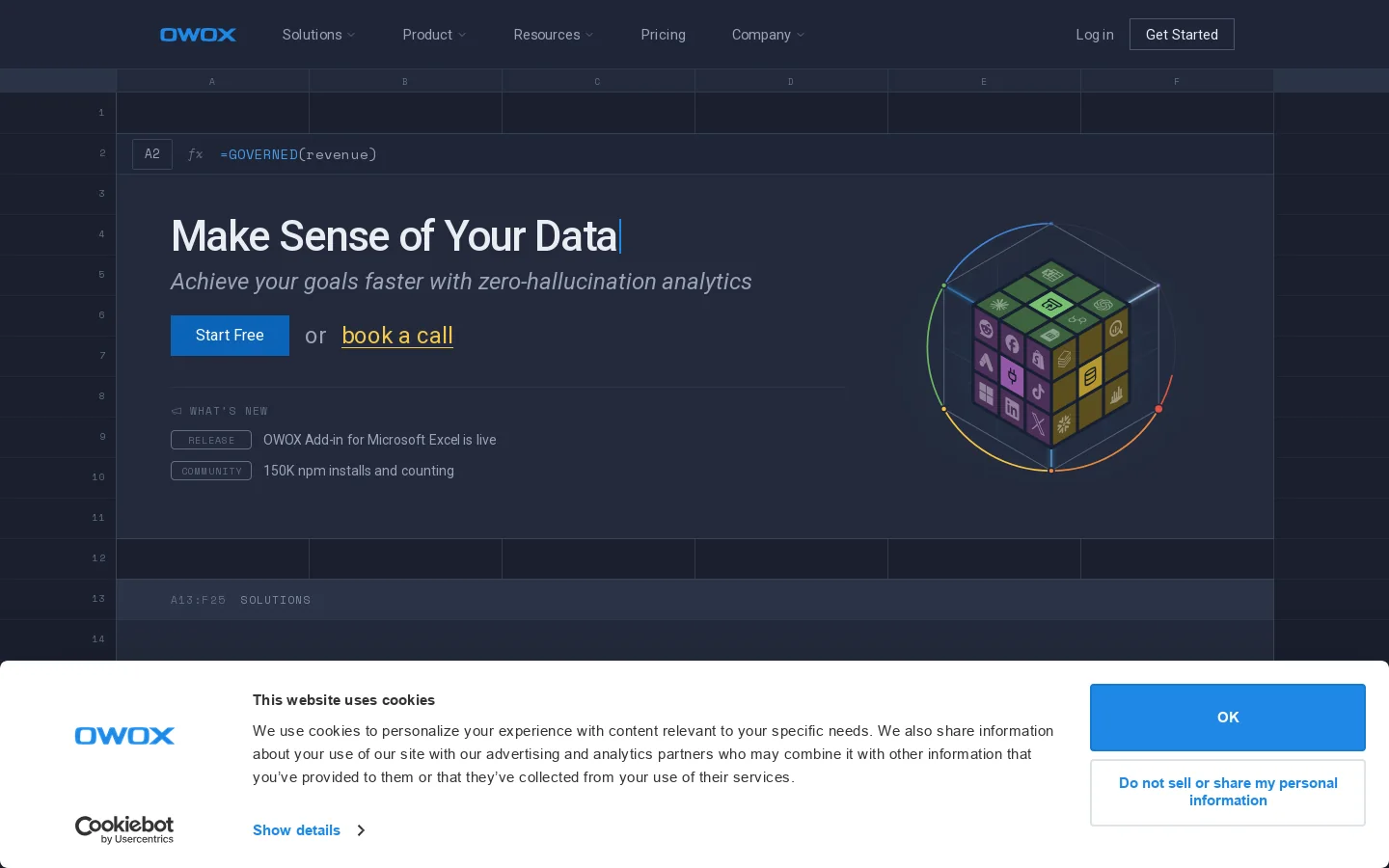Click the Snowflake icon on the cube
Image resolution: width=1389 pixels, height=868 pixels.
click(x=1064, y=423)
